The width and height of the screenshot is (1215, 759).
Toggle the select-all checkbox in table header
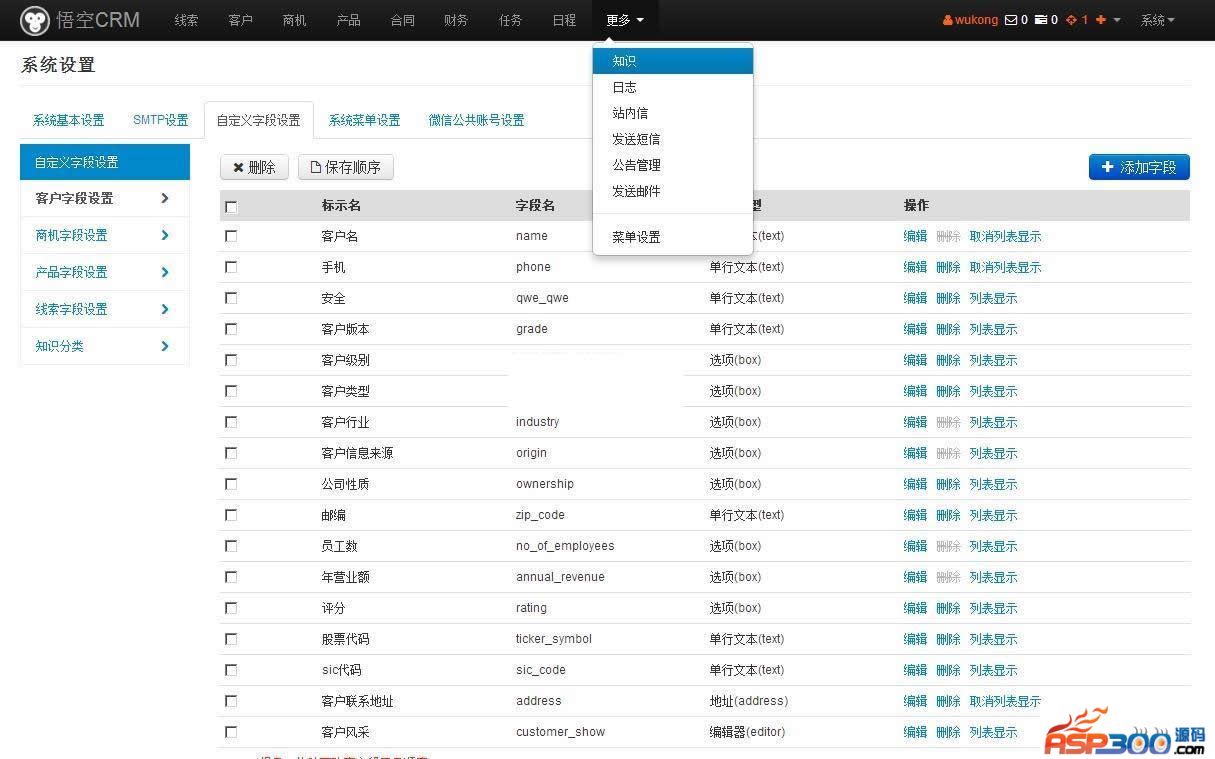click(231, 207)
